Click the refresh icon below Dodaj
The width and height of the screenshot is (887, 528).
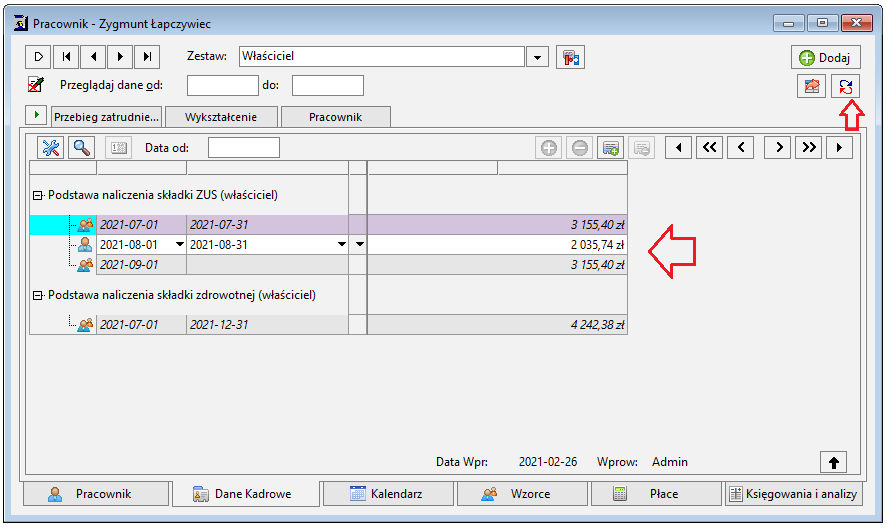(x=845, y=87)
